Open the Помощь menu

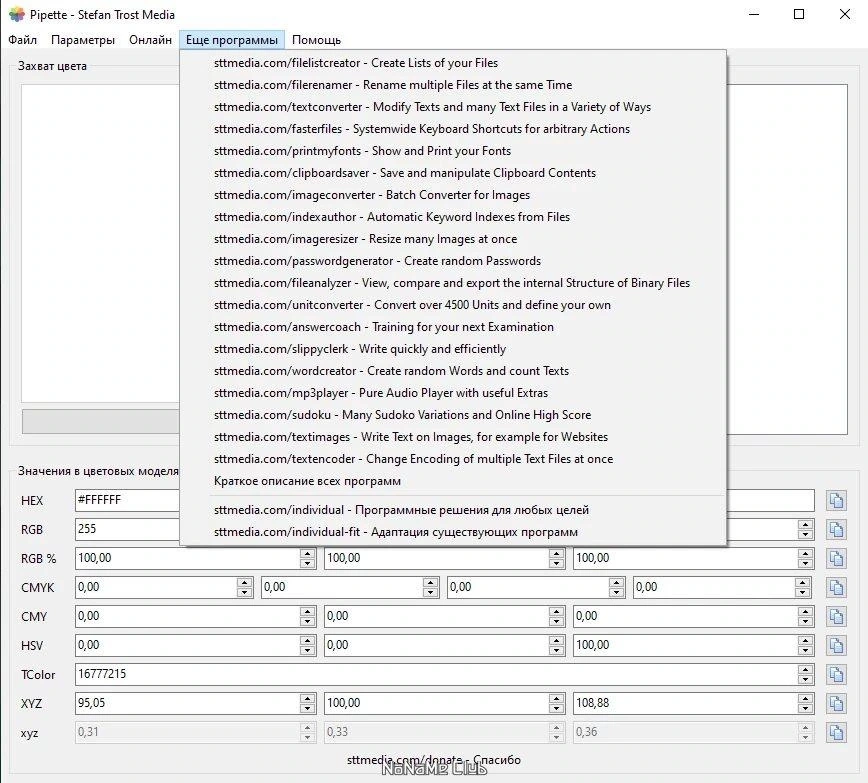[x=316, y=40]
